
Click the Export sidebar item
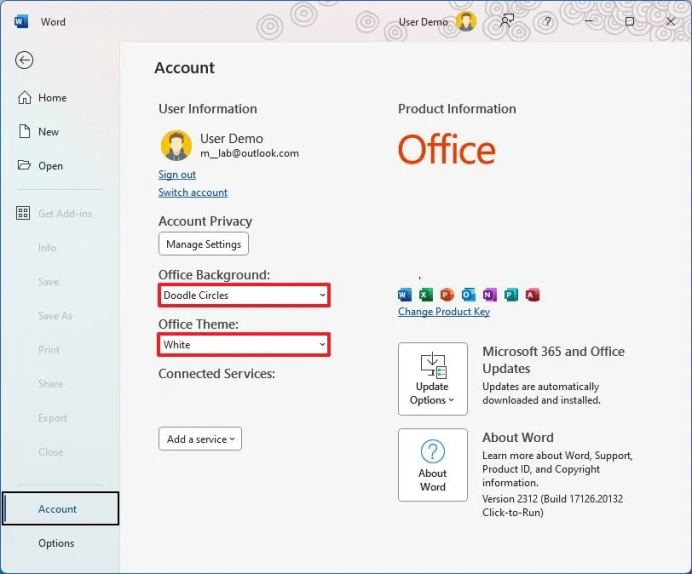[x=53, y=418]
